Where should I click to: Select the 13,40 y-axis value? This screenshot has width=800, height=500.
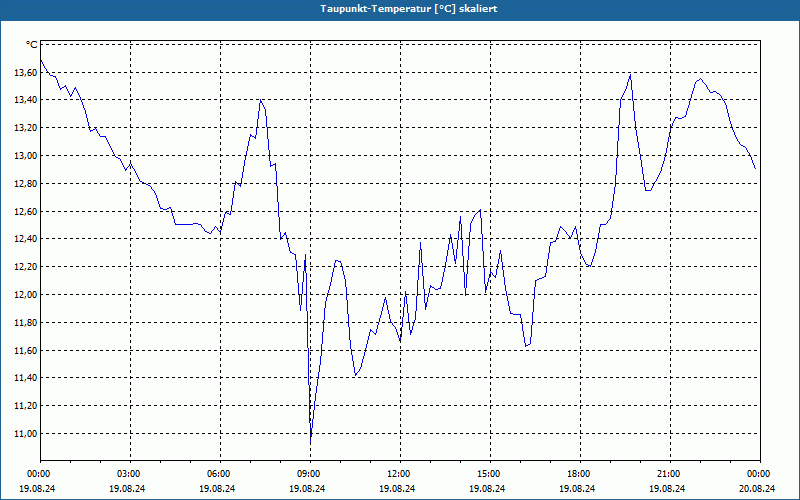coord(26,99)
